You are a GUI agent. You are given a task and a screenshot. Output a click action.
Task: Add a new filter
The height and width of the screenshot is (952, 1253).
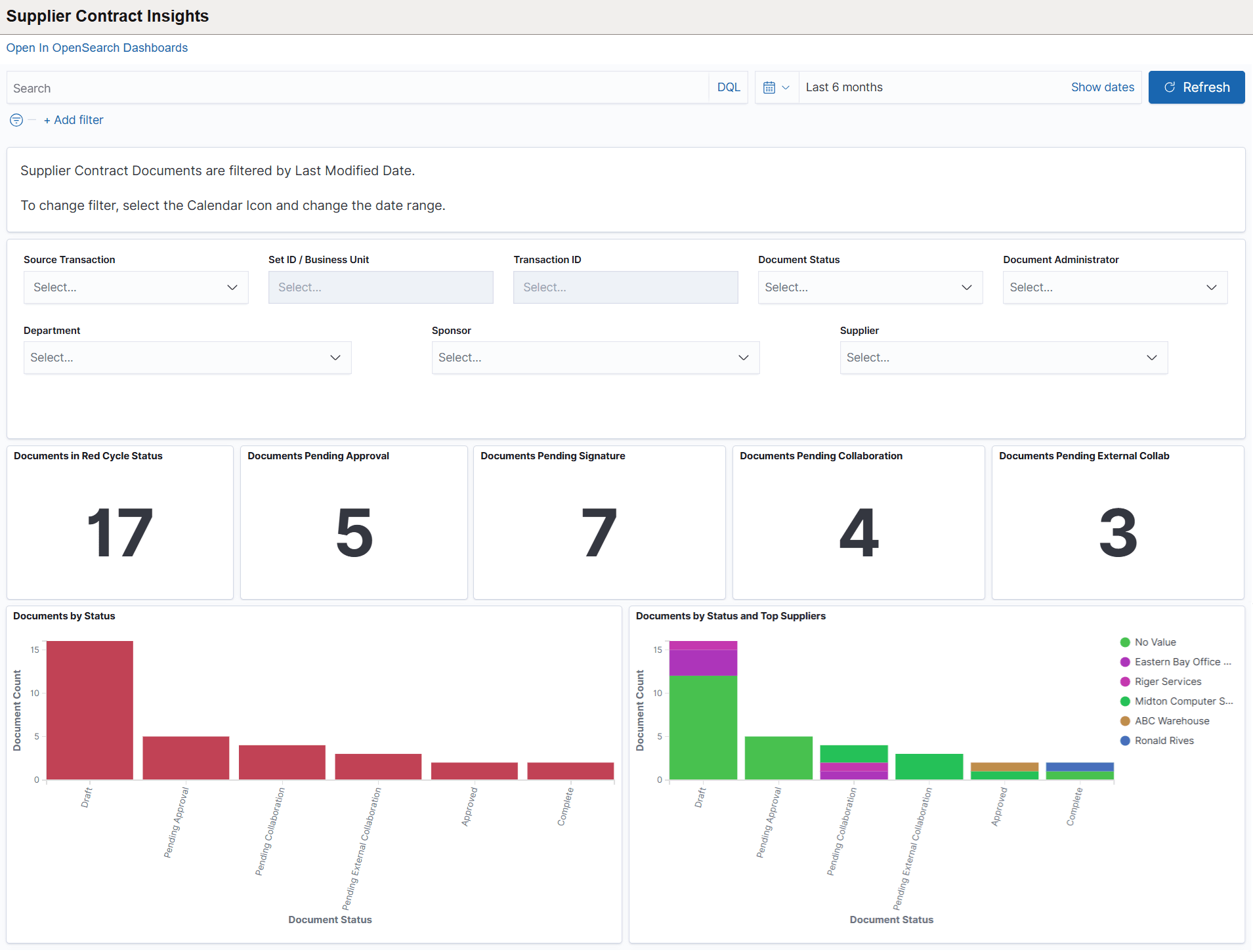coord(73,120)
